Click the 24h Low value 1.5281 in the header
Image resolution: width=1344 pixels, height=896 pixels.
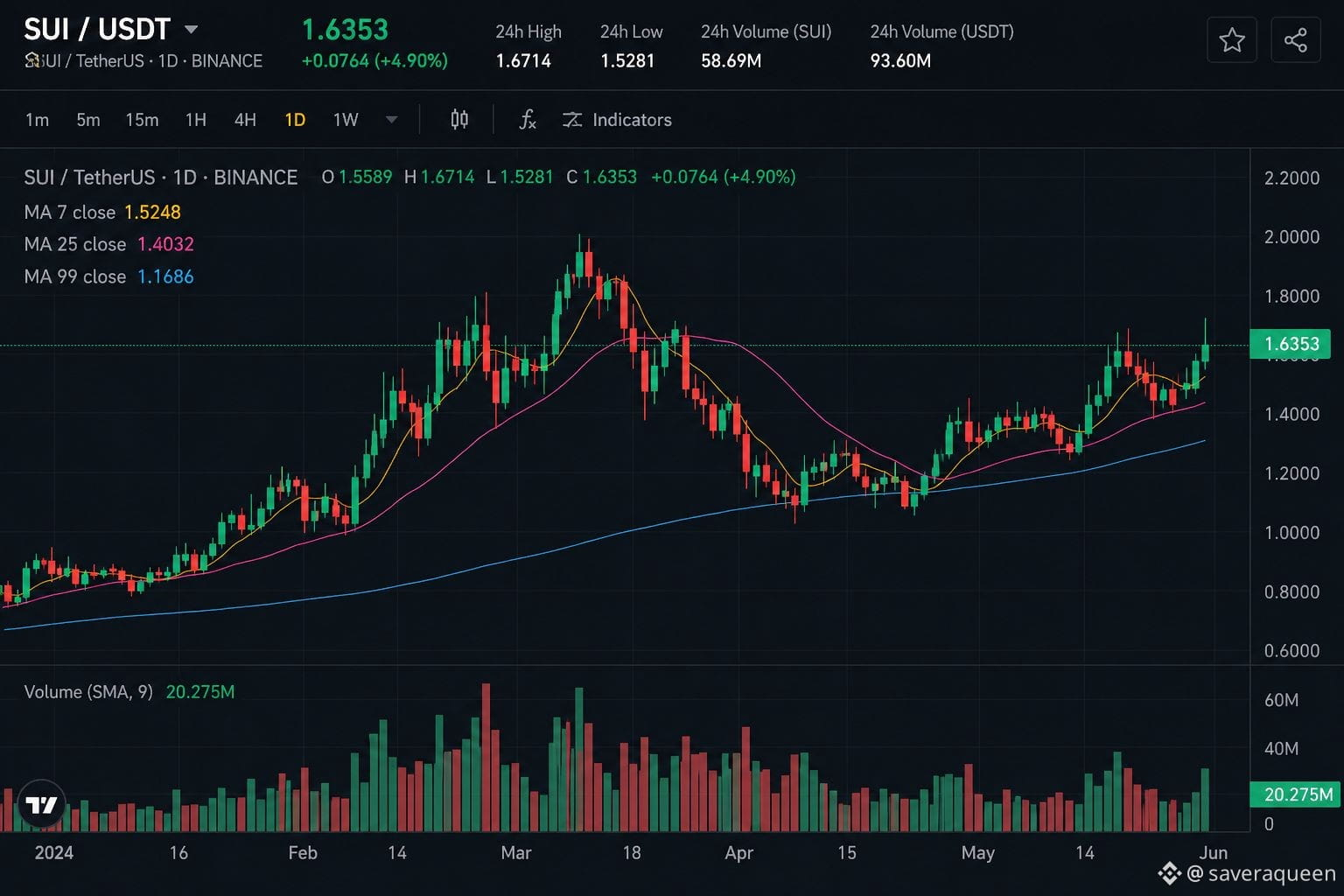(x=627, y=61)
